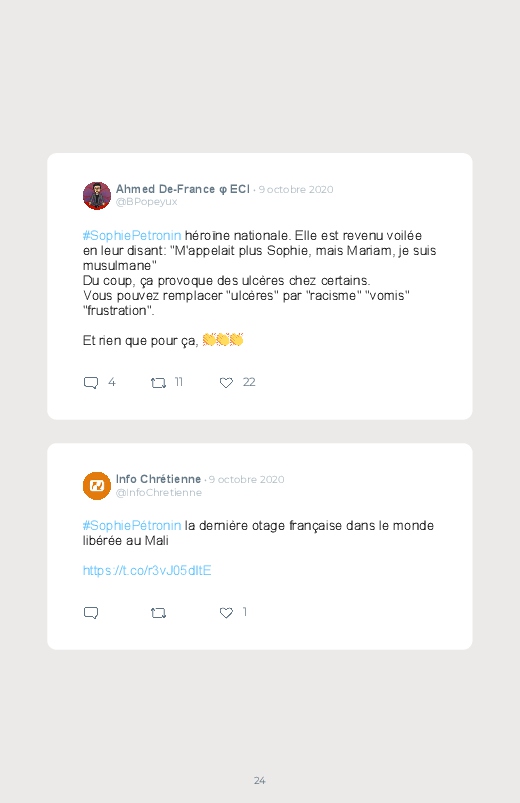The width and height of the screenshot is (520, 803).
Task: Like the Info Chrétienne tweet via heart icon
Action: 226,612
